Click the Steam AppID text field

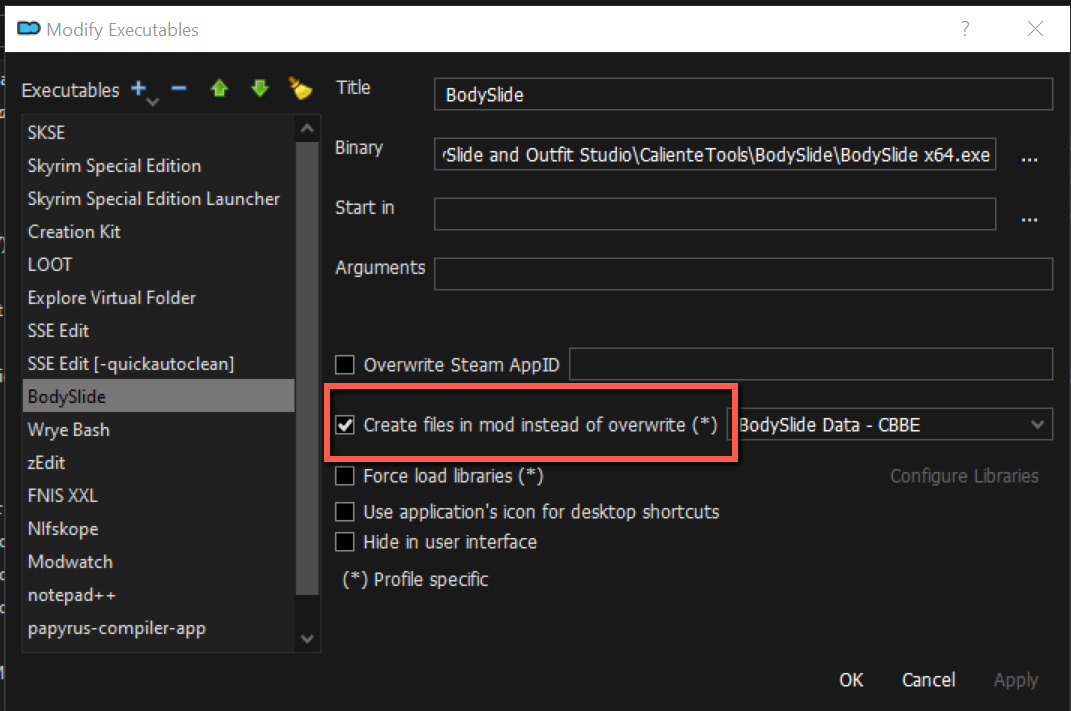pyautogui.click(x=811, y=364)
